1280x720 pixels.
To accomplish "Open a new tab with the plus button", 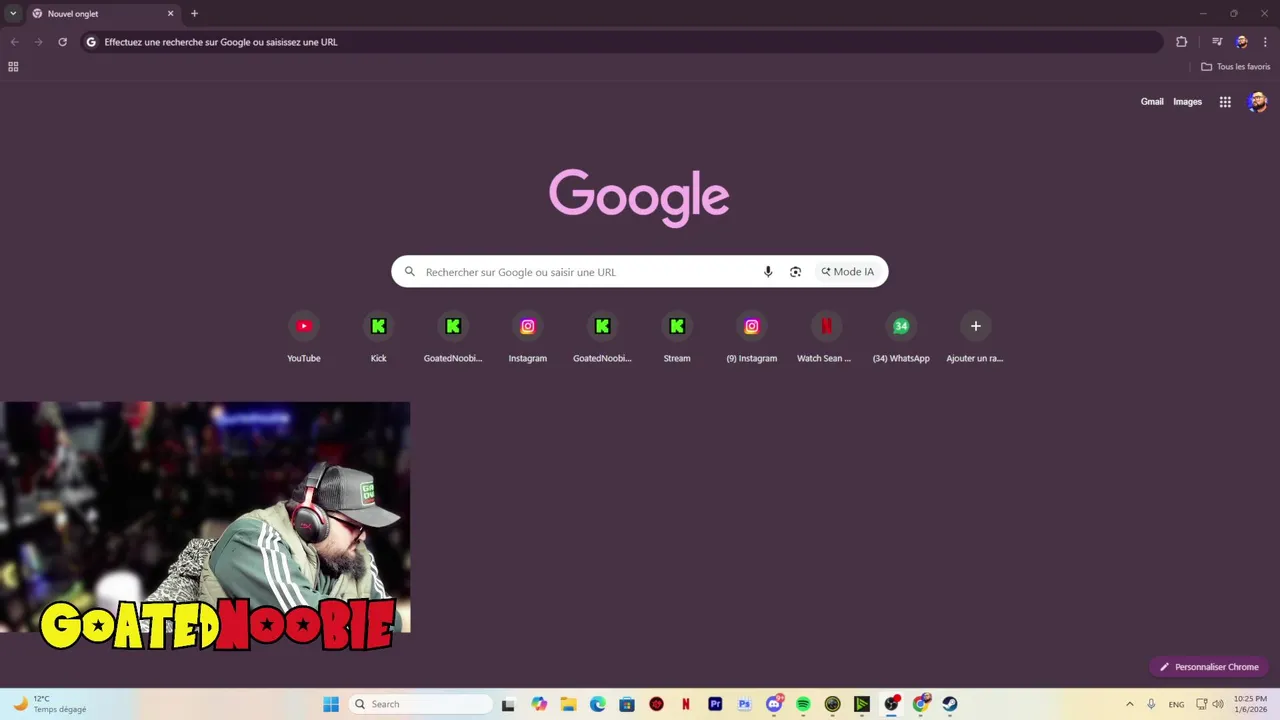I will 194,14.
